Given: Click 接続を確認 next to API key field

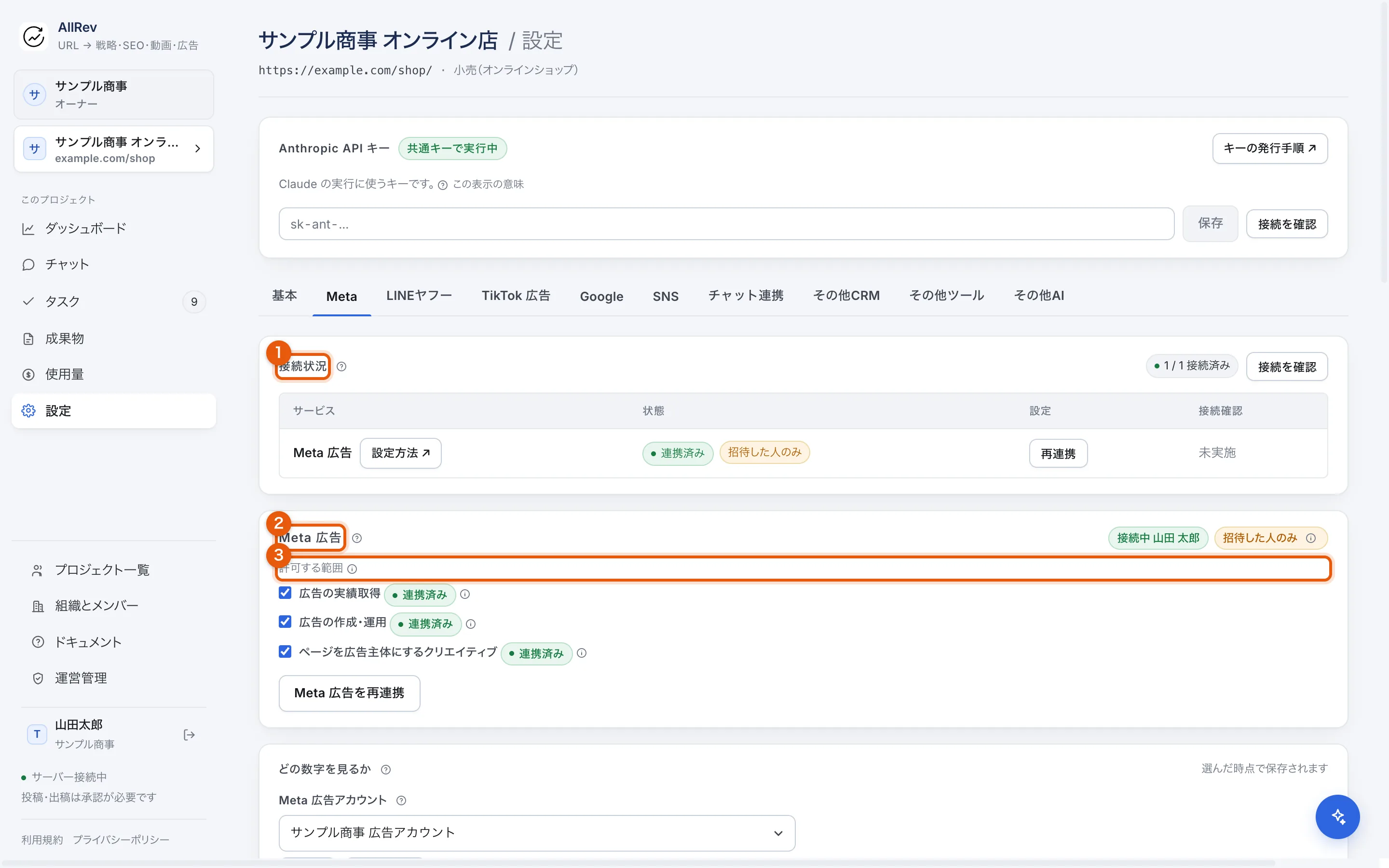Looking at the screenshot, I should tap(1287, 224).
